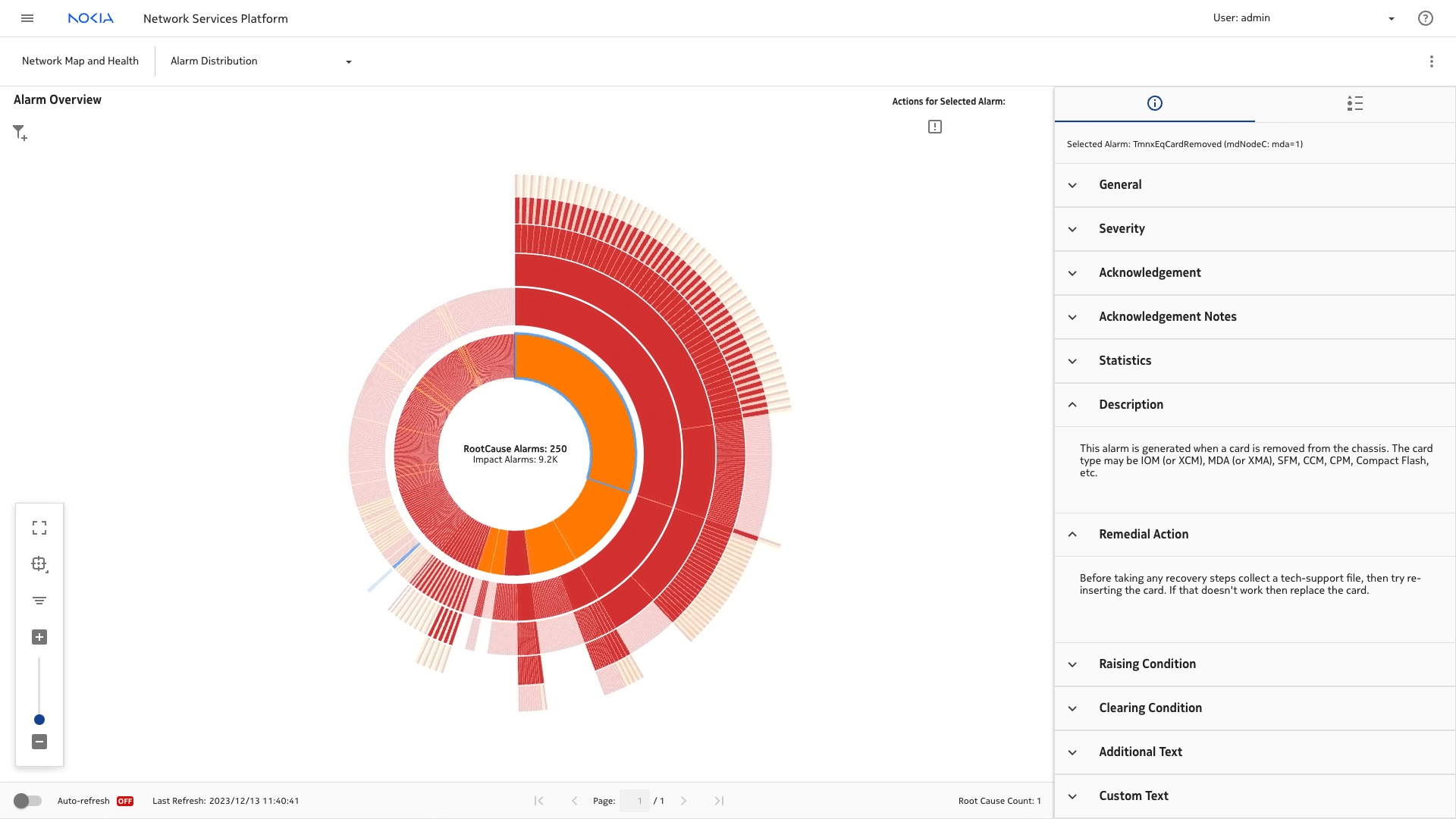This screenshot has height=819, width=1456.
Task: Click the page number input field
Action: (635, 801)
